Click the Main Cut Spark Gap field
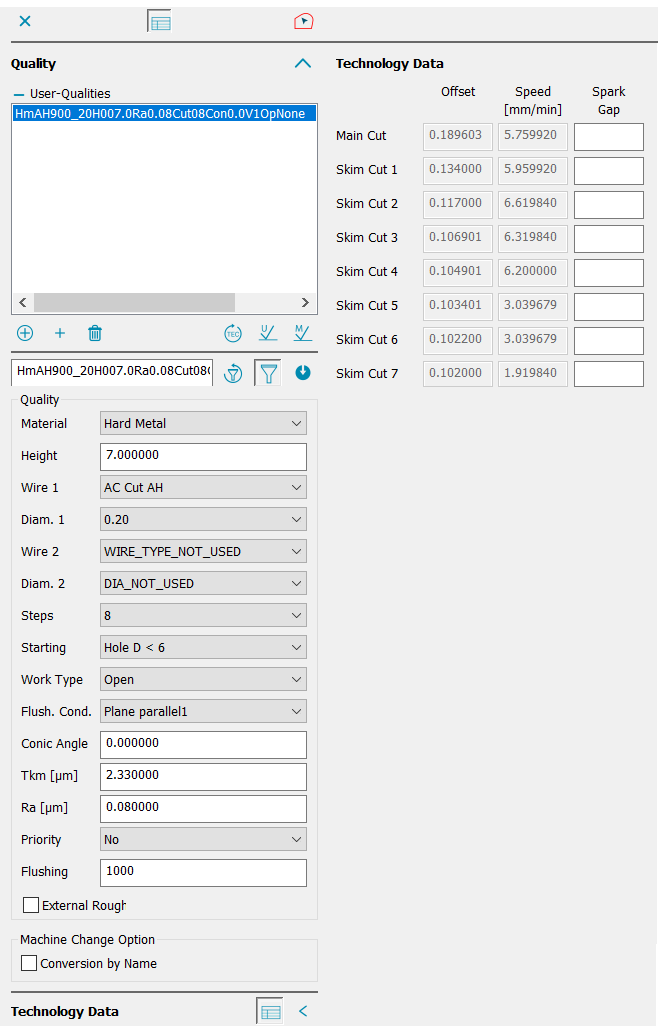Screen dimensions: 658x1026 tap(608, 136)
